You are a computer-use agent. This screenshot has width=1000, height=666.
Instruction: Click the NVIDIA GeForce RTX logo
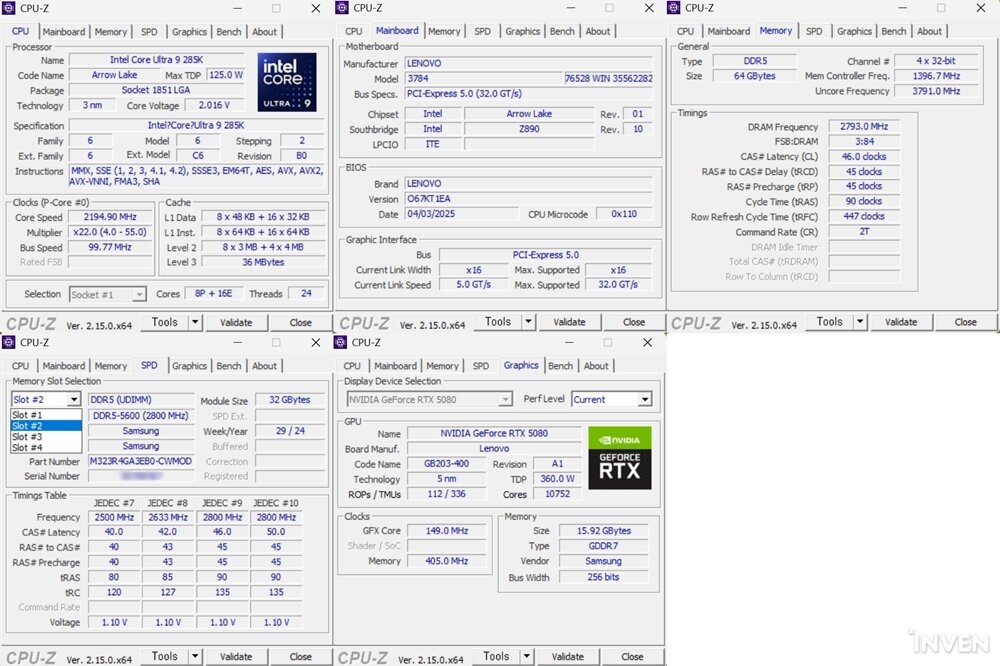(x=620, y=458)
